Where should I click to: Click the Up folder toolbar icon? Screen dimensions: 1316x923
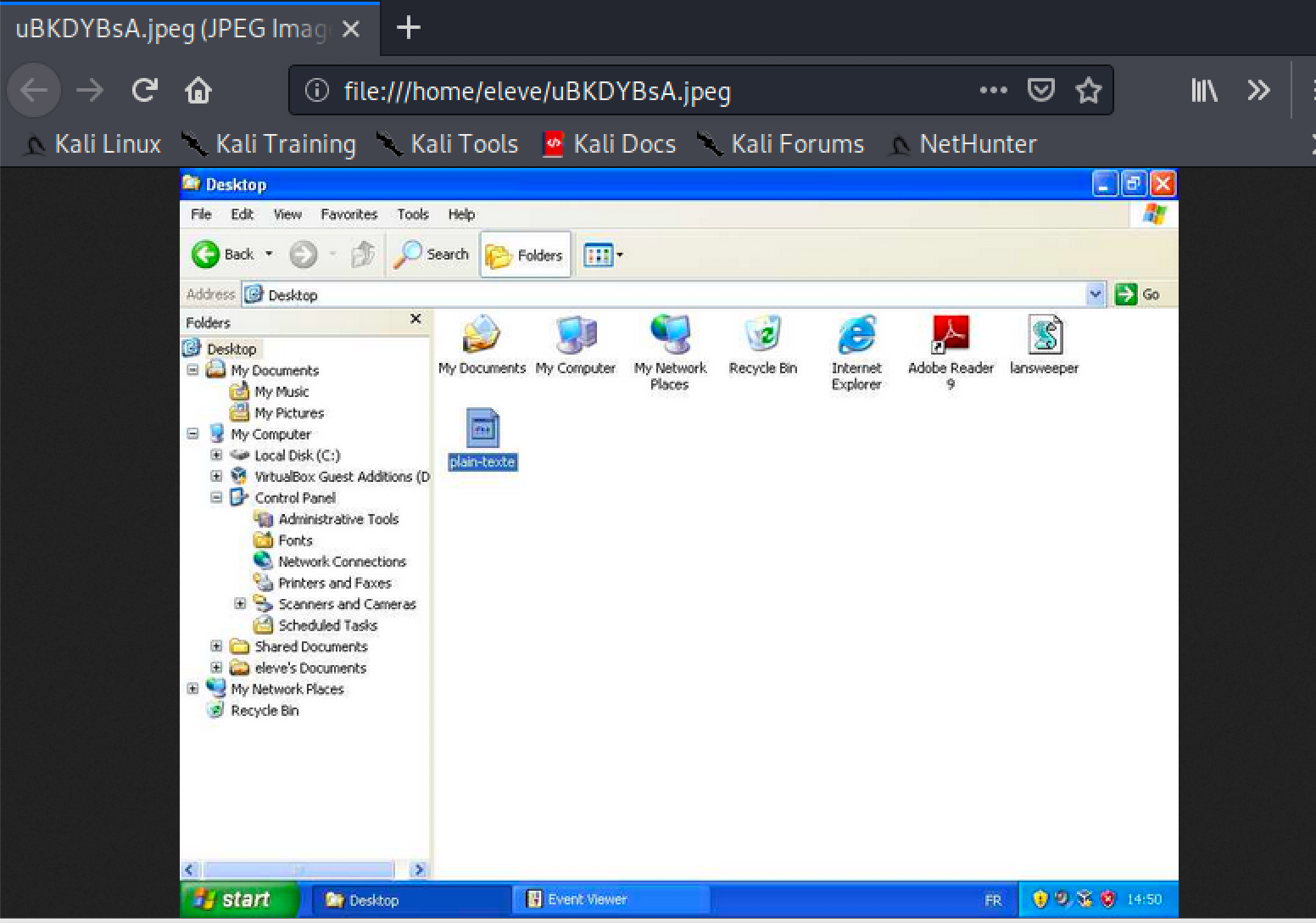(x=363, y=254)
